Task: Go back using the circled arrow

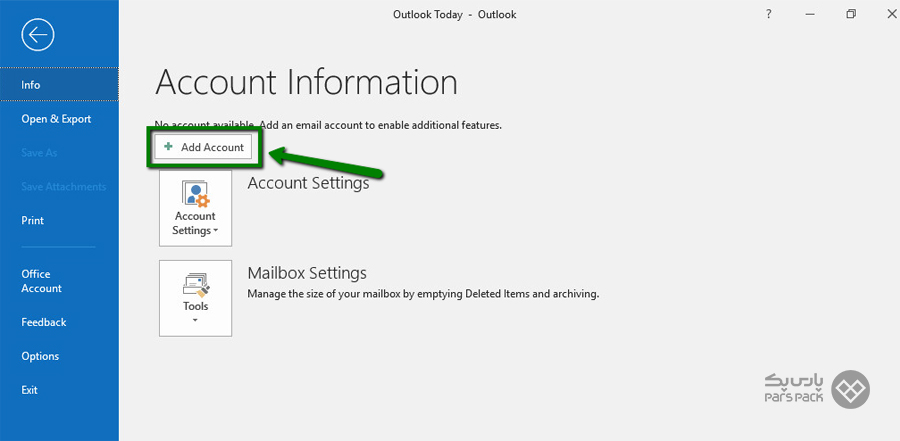Action: (x=38, y=35)
